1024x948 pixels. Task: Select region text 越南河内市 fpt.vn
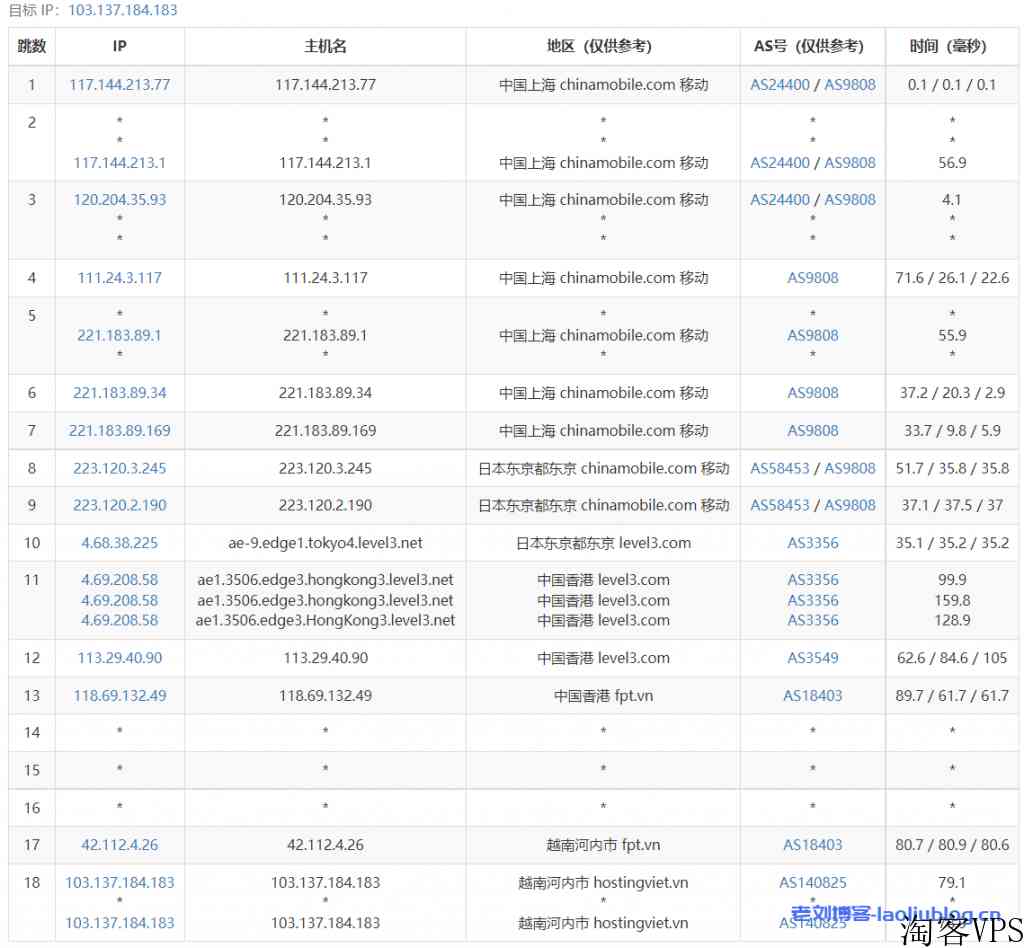point(603,844)
